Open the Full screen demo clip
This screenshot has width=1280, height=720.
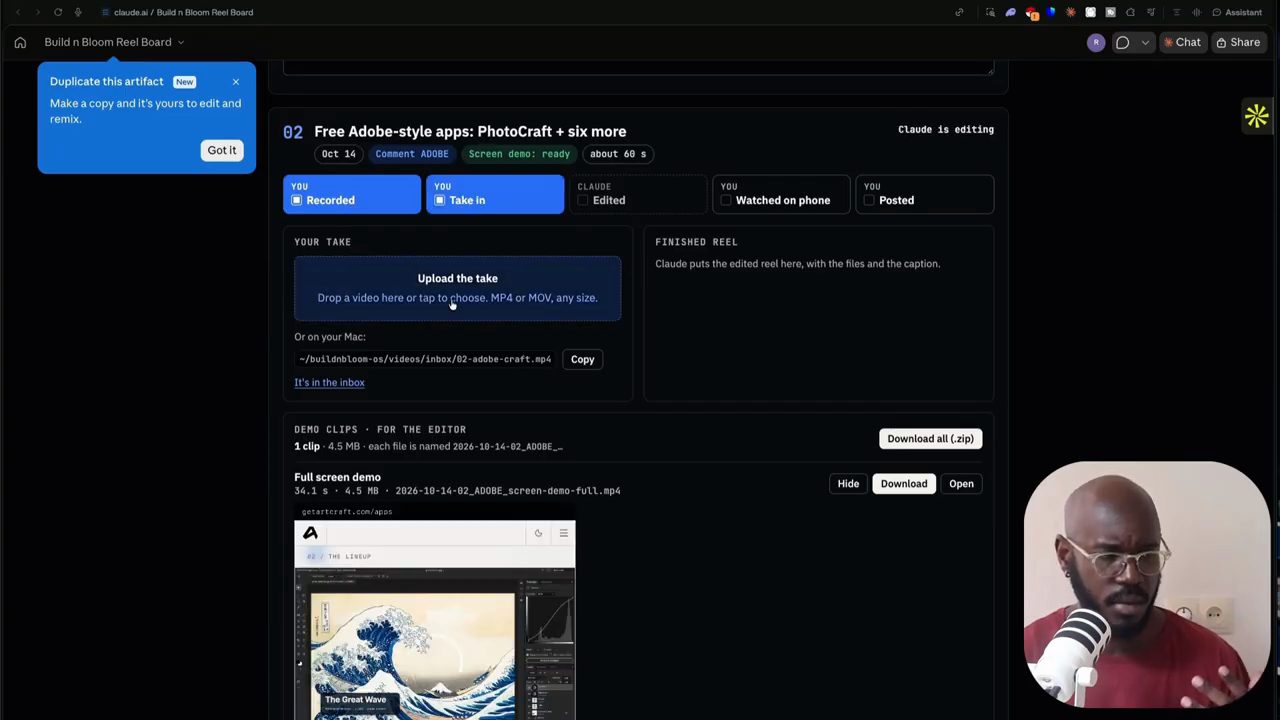(961, 484)
